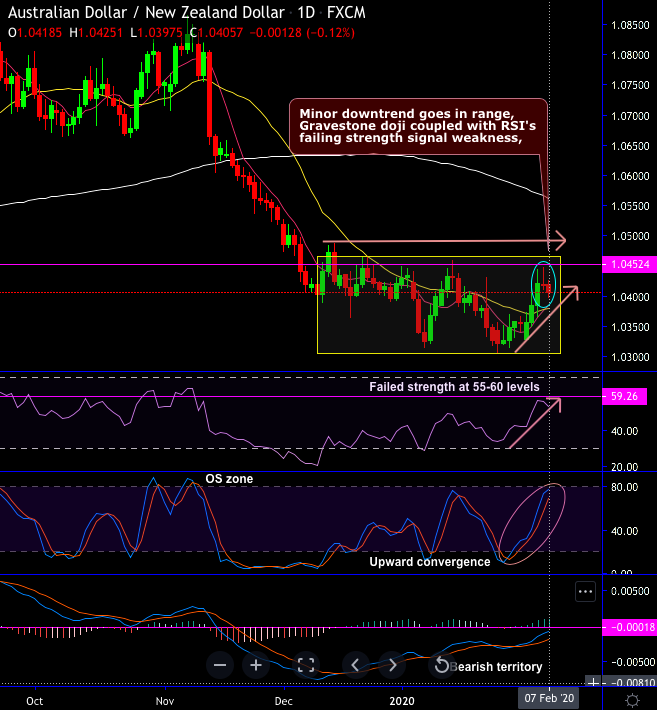Image resolution: width=657 pixels, height=710 pixels.
Task: Reset chart view with circular arrow
Action: coord(441,665)
